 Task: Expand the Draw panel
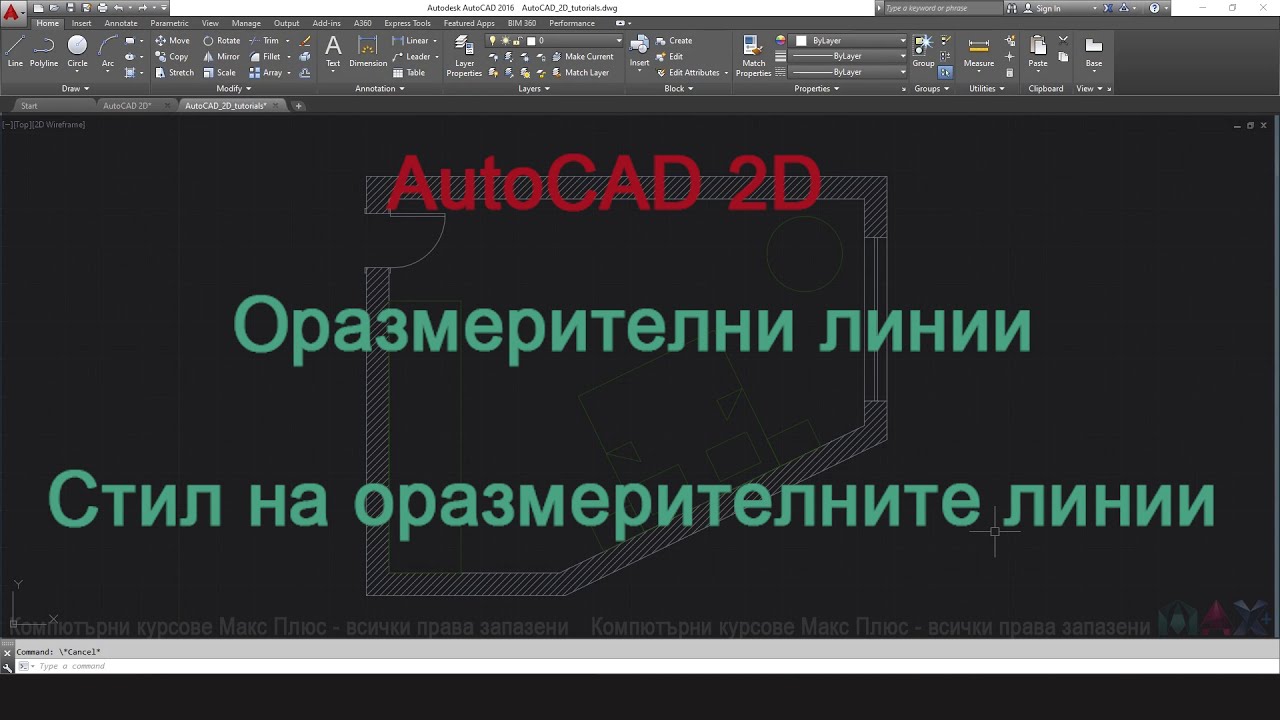click(x=75, y=88)
